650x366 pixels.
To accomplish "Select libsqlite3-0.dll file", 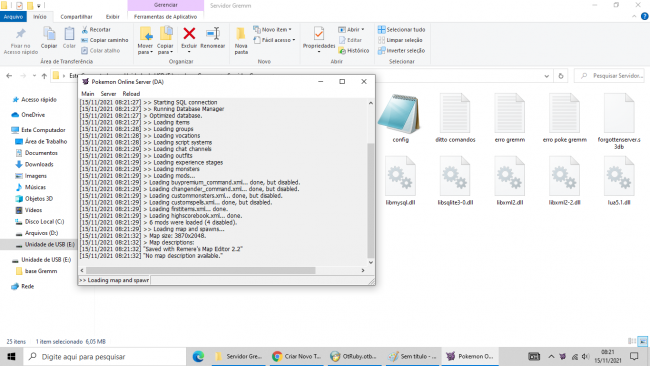I will point(455,181).
